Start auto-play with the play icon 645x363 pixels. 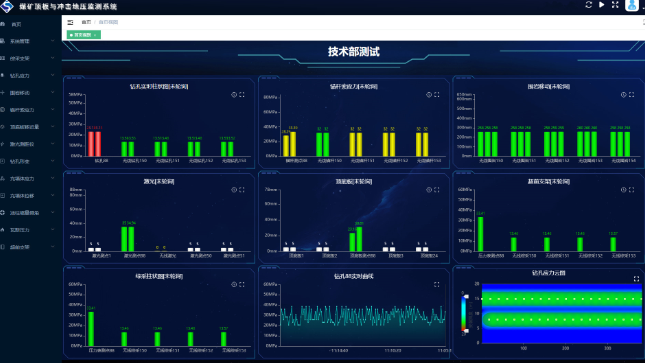(x=602, y=5)
